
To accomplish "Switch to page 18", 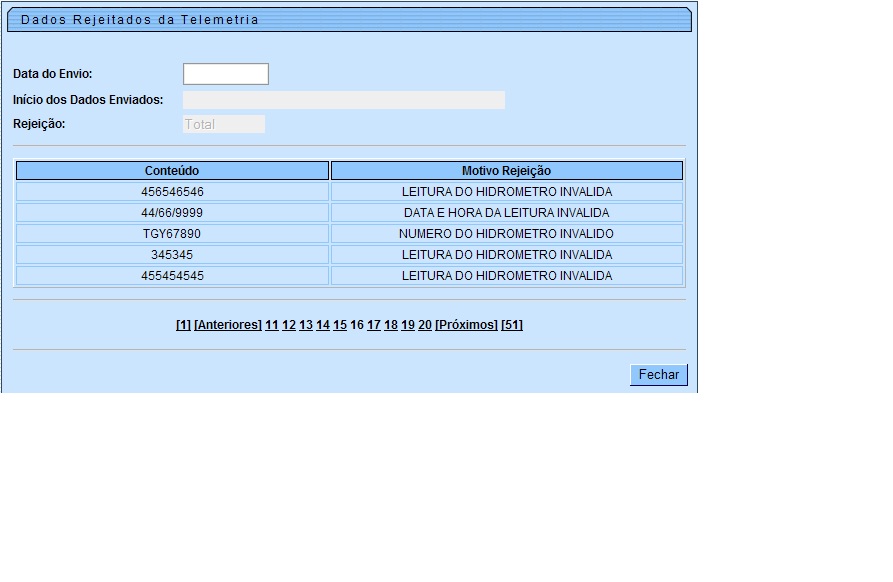I will click(391, 325).
